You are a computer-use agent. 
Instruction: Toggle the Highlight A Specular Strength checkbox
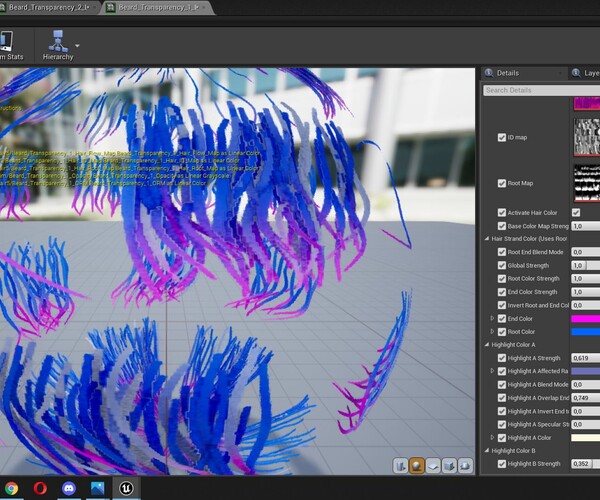click(502, 424)
